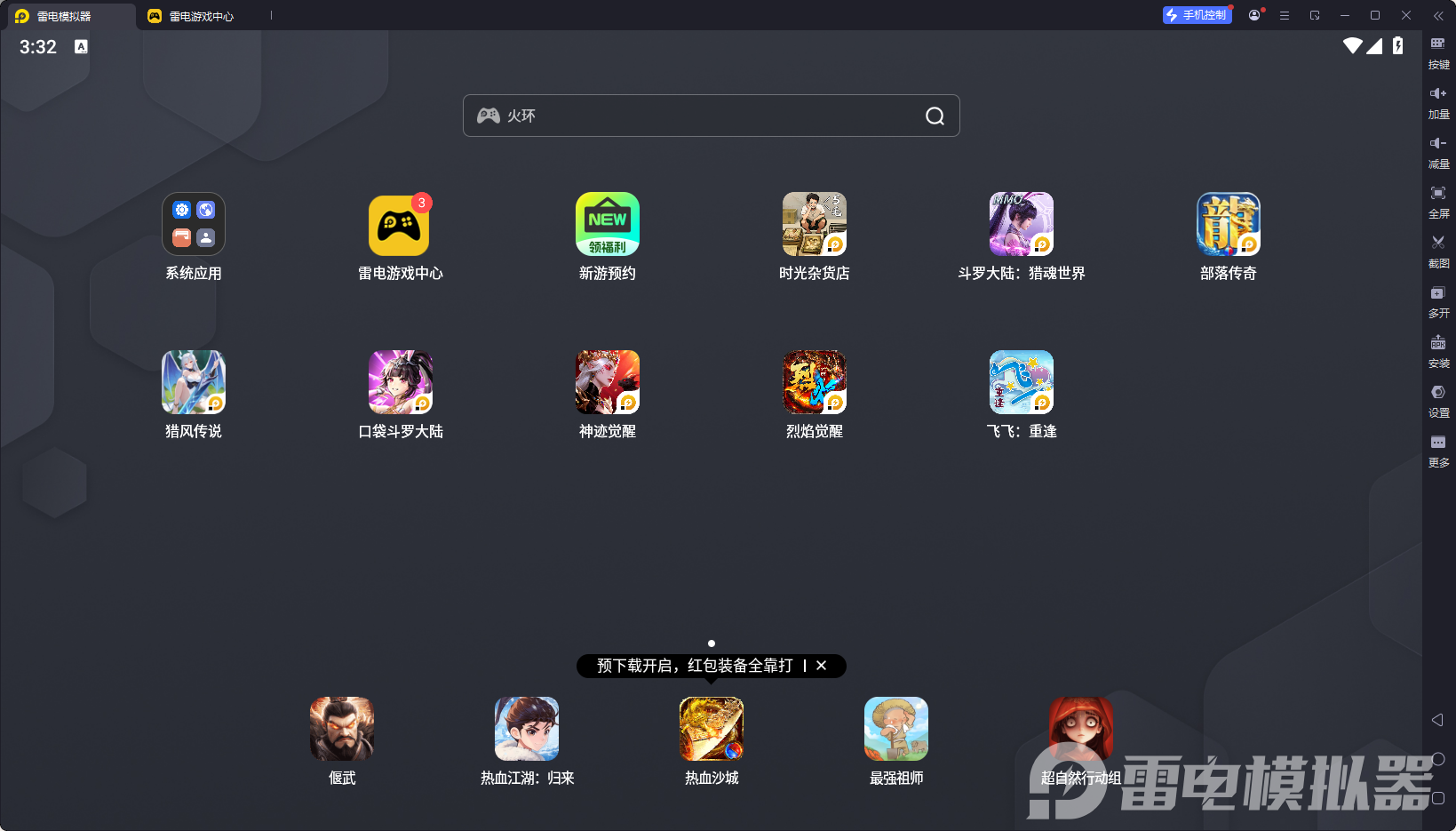Open the 神迹觉醒 game
Screen dimensions: 1456x831
[x=608, y=382]
